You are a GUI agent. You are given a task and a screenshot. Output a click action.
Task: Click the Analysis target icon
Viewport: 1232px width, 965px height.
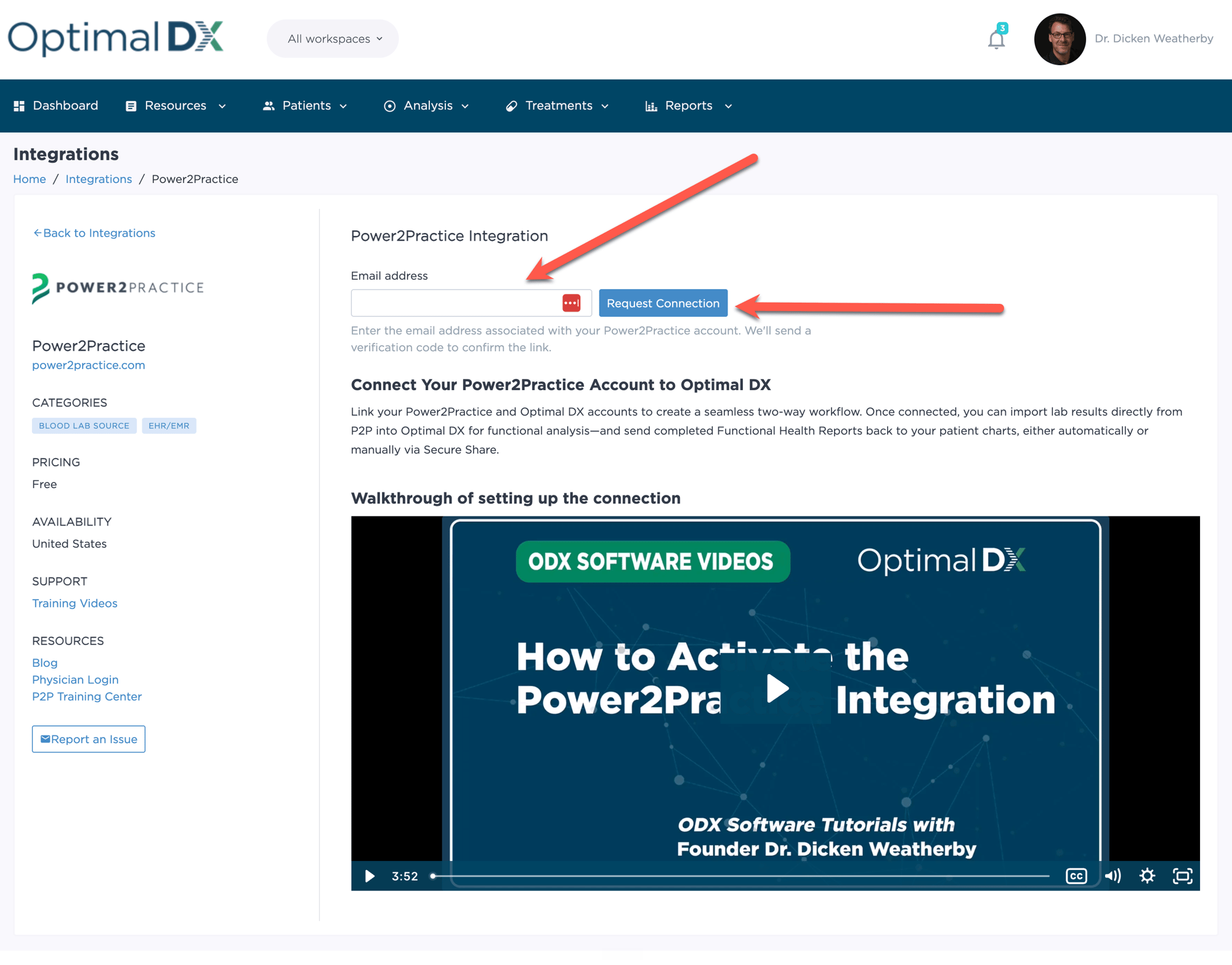pyautogui.click(x=389, y=106)
